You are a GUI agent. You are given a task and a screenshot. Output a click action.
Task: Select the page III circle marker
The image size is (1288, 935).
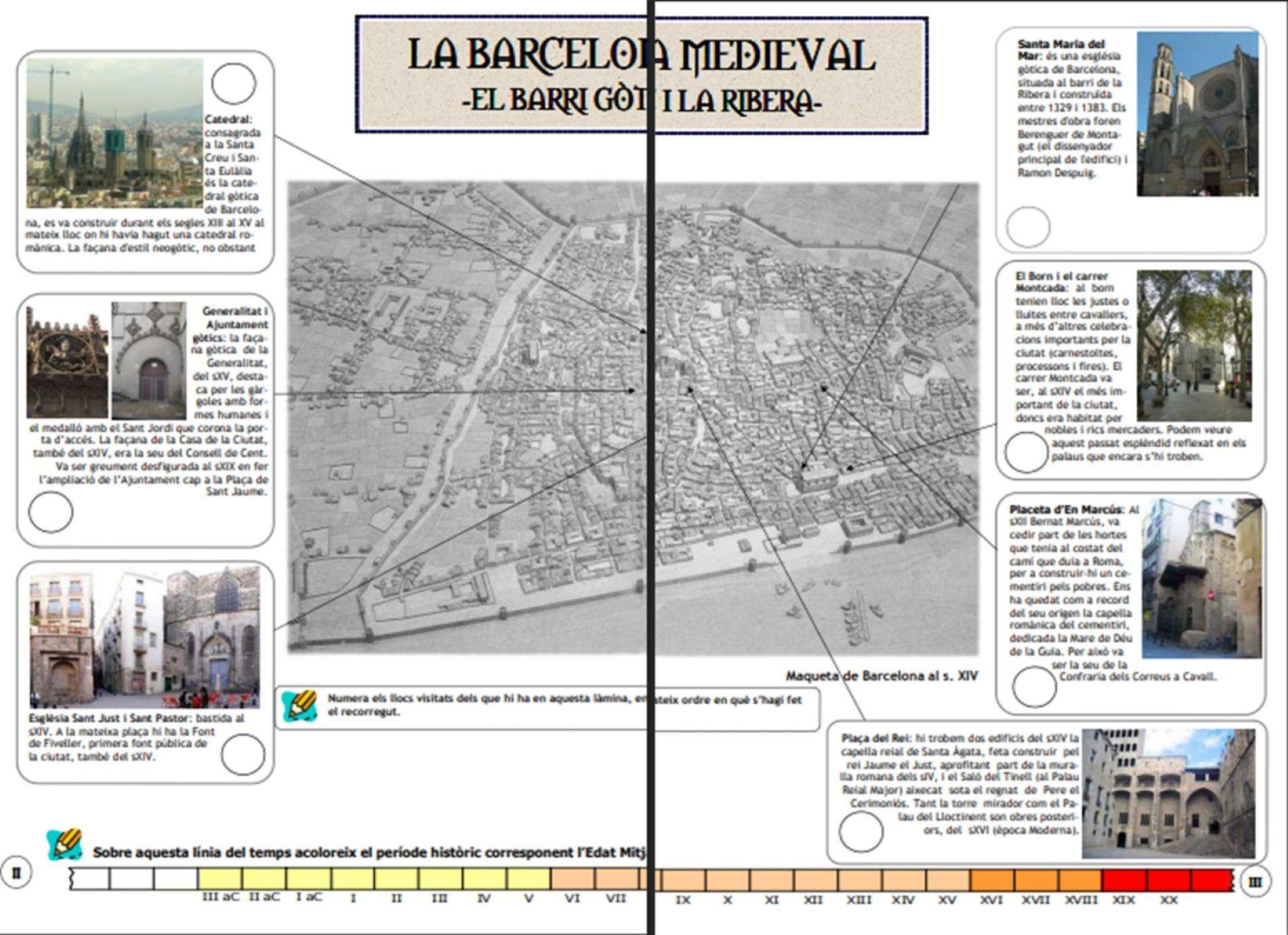point(1255,882)
